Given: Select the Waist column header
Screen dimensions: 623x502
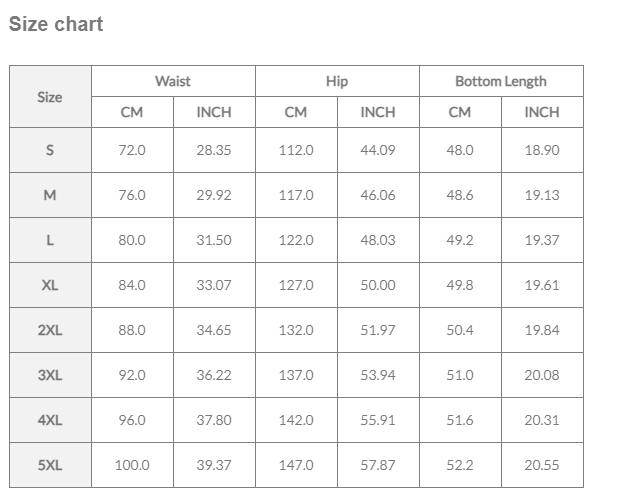Looking at the screenshot, I should pyautogui.click(x=173, y=81).
